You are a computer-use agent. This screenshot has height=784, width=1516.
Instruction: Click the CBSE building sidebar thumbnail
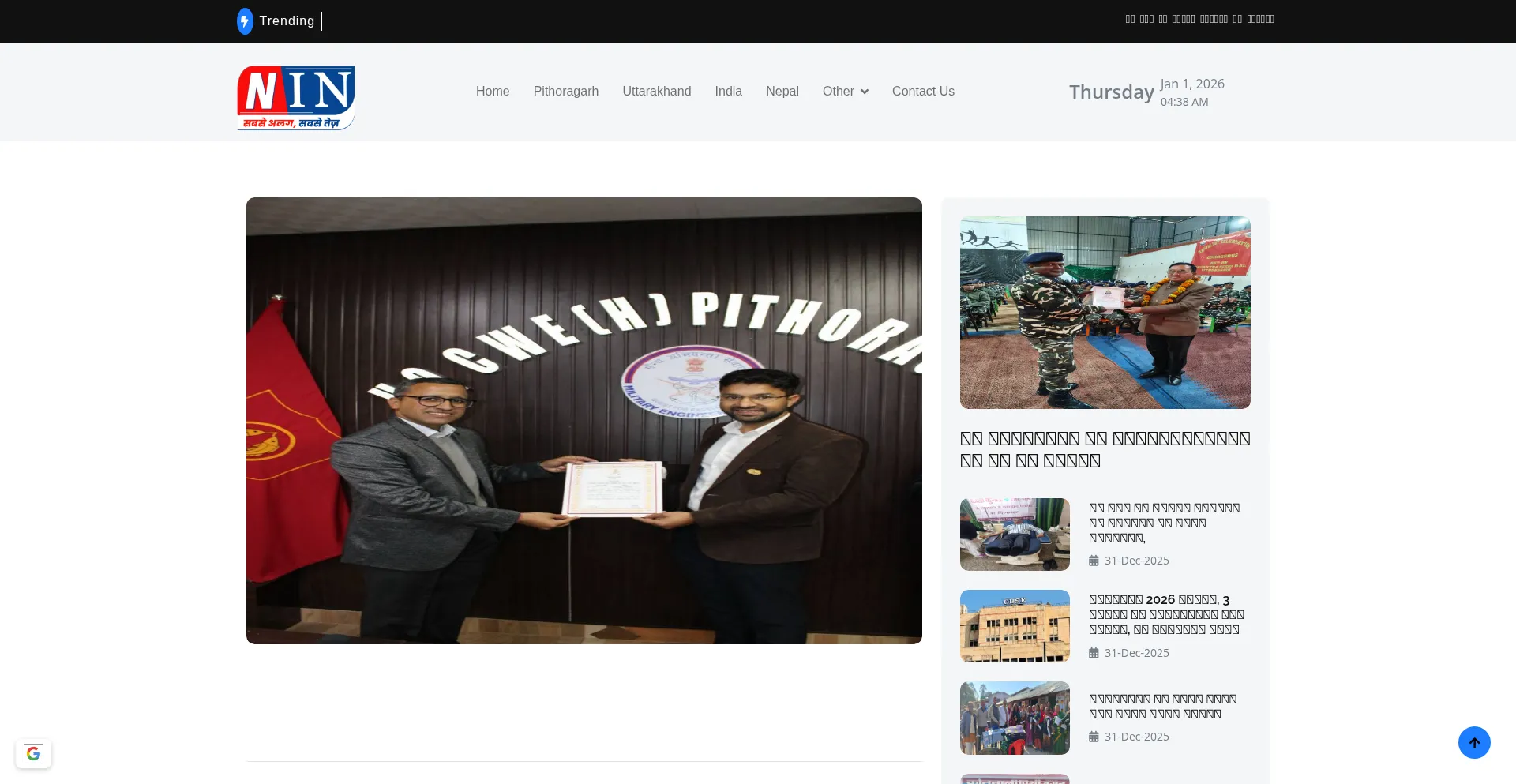(1015, 625)
